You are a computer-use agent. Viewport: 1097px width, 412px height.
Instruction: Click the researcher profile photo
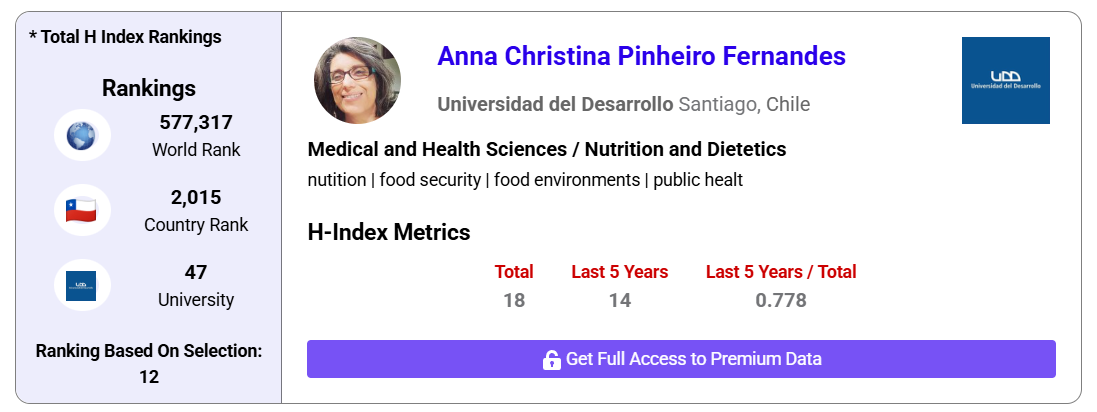click(x=357, y=80)
